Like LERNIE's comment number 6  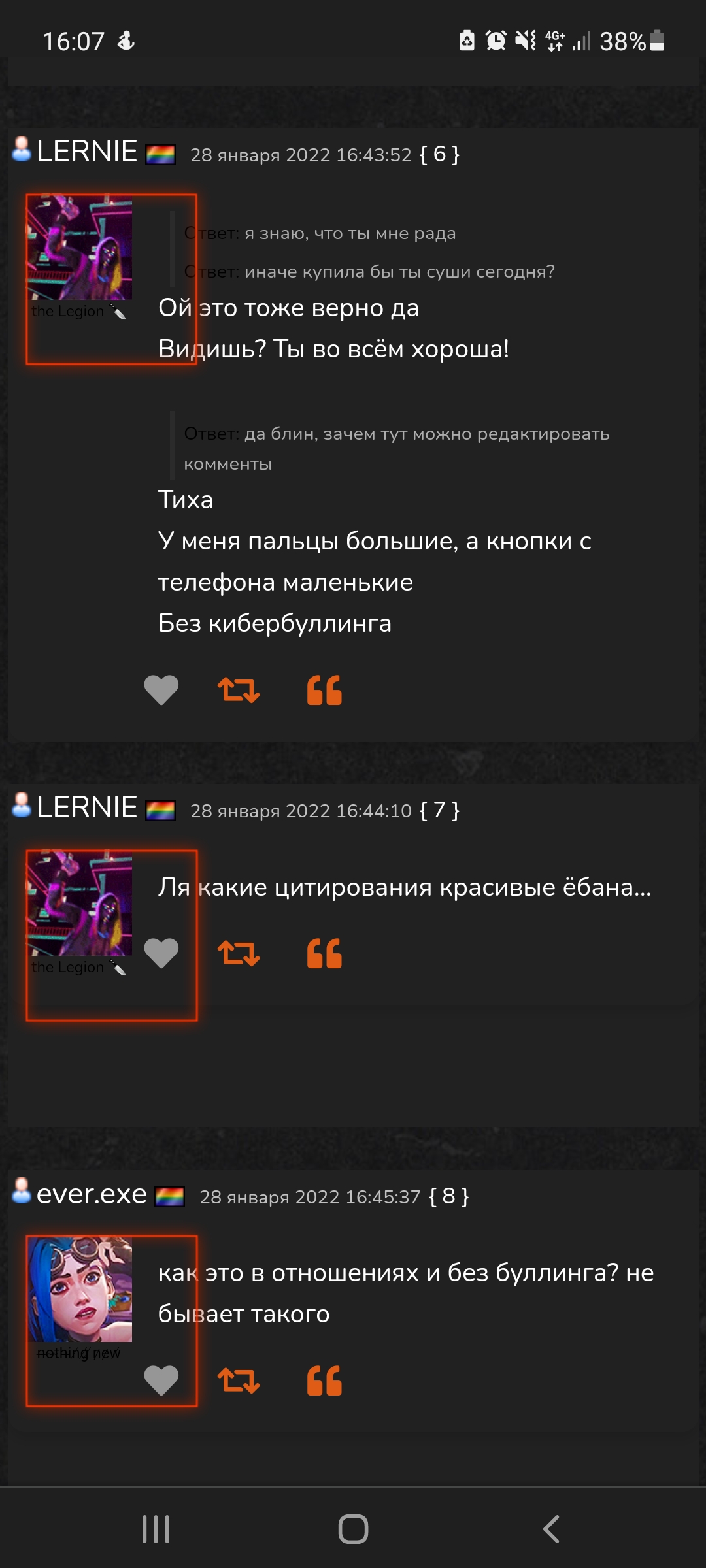coord(161,690)
